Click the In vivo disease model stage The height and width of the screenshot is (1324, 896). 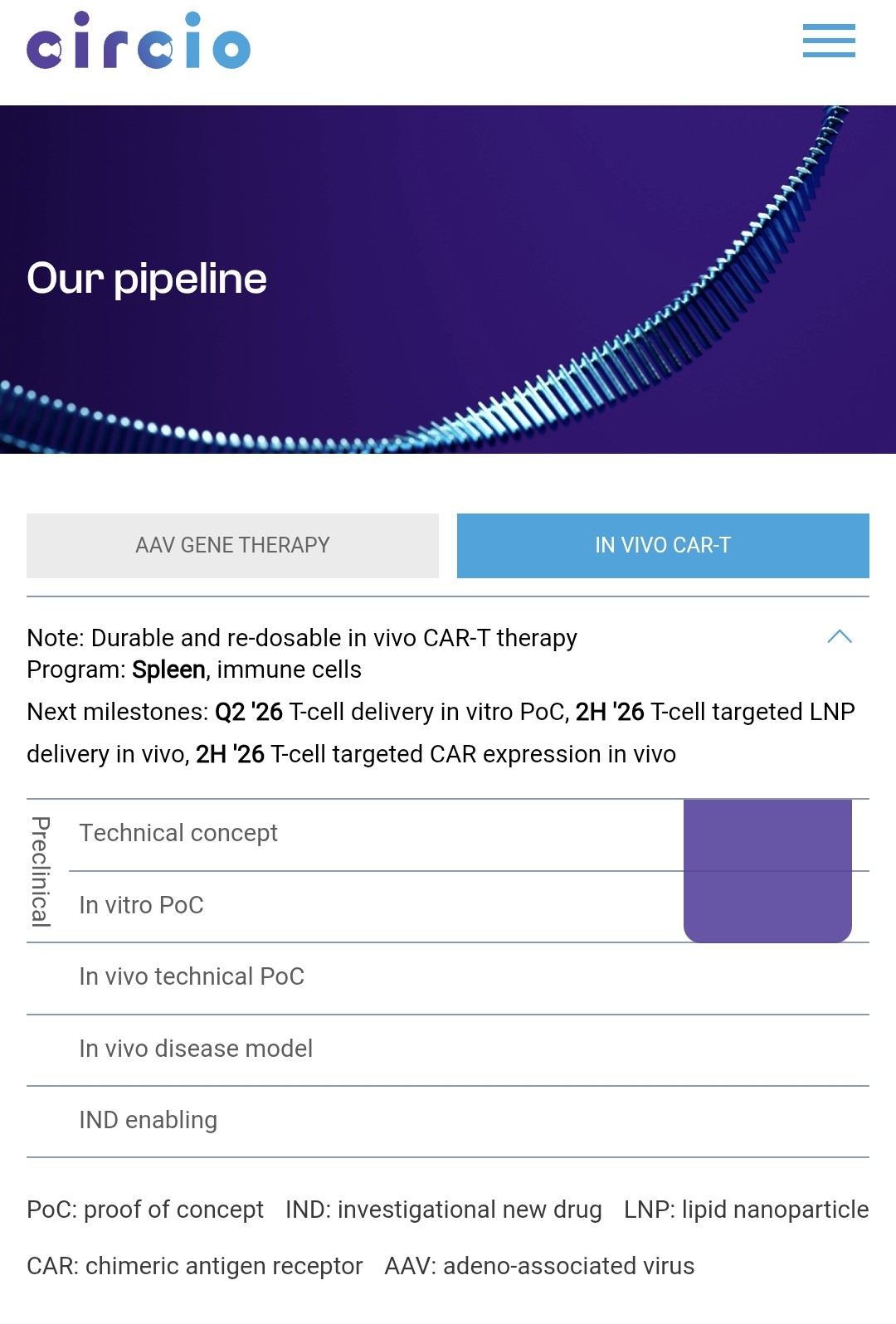[x=448, y=1049]
